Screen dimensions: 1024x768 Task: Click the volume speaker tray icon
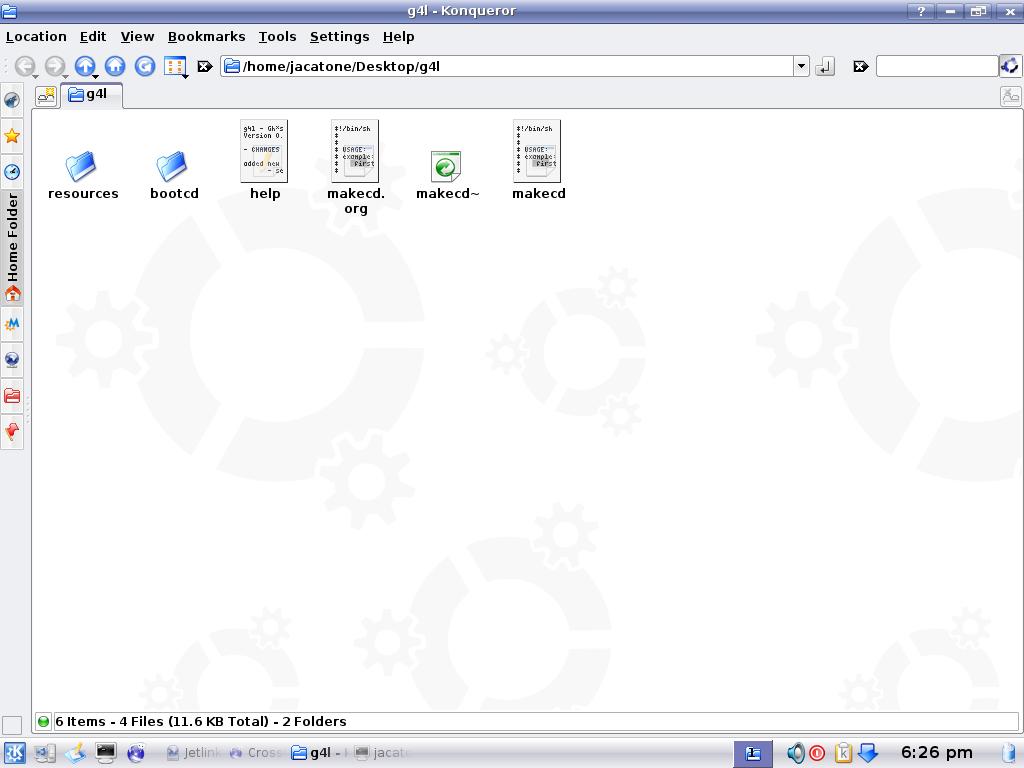[x=795, y=753]
